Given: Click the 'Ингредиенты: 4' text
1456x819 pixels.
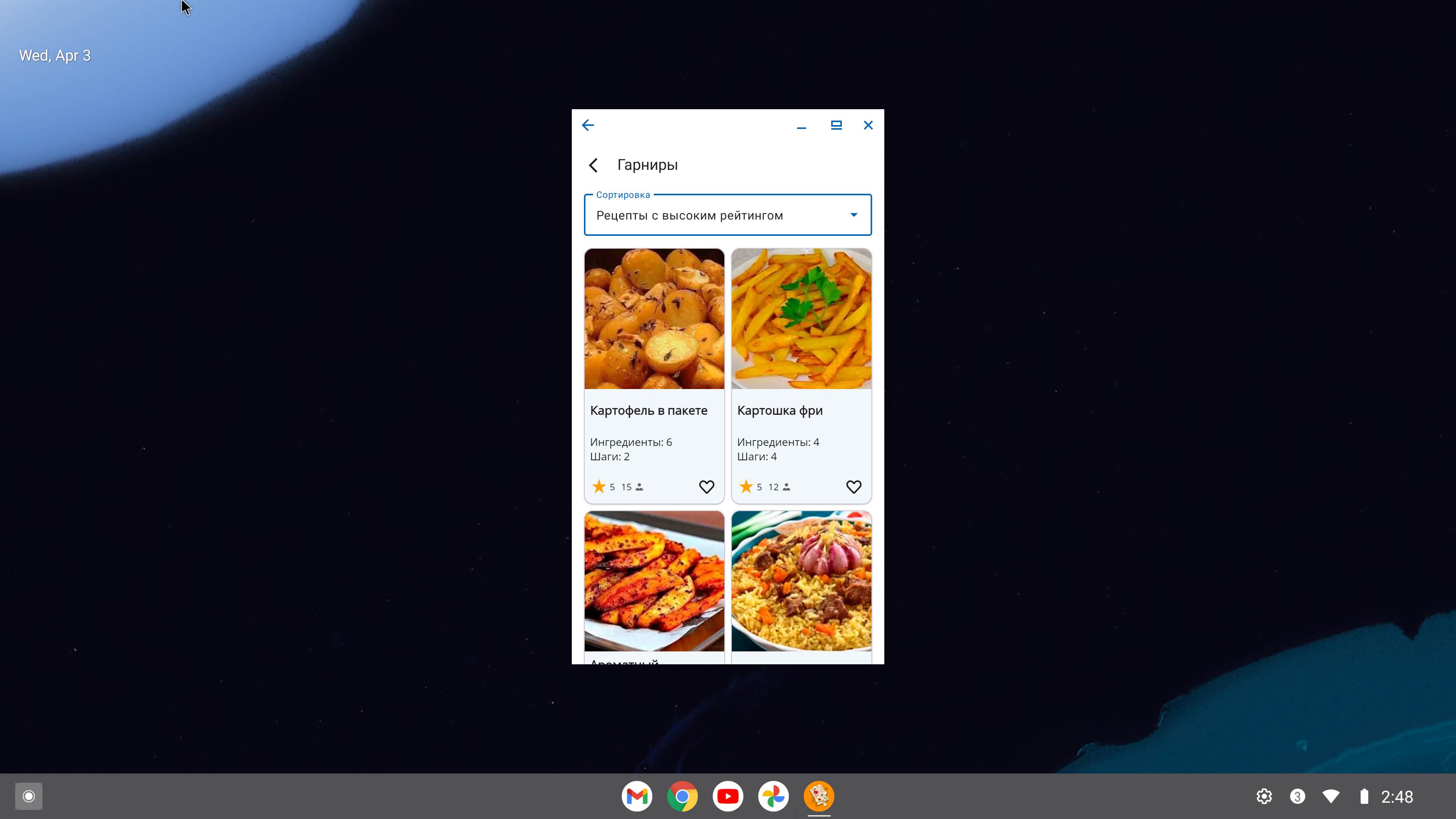Looking at the screenshot, I should (778, 442).
